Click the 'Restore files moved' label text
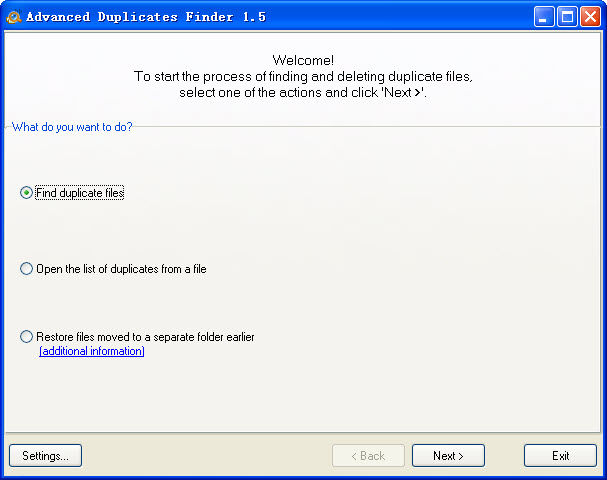Screen dimensions: 607x480 pyautogui.click(x=145, y=337)
